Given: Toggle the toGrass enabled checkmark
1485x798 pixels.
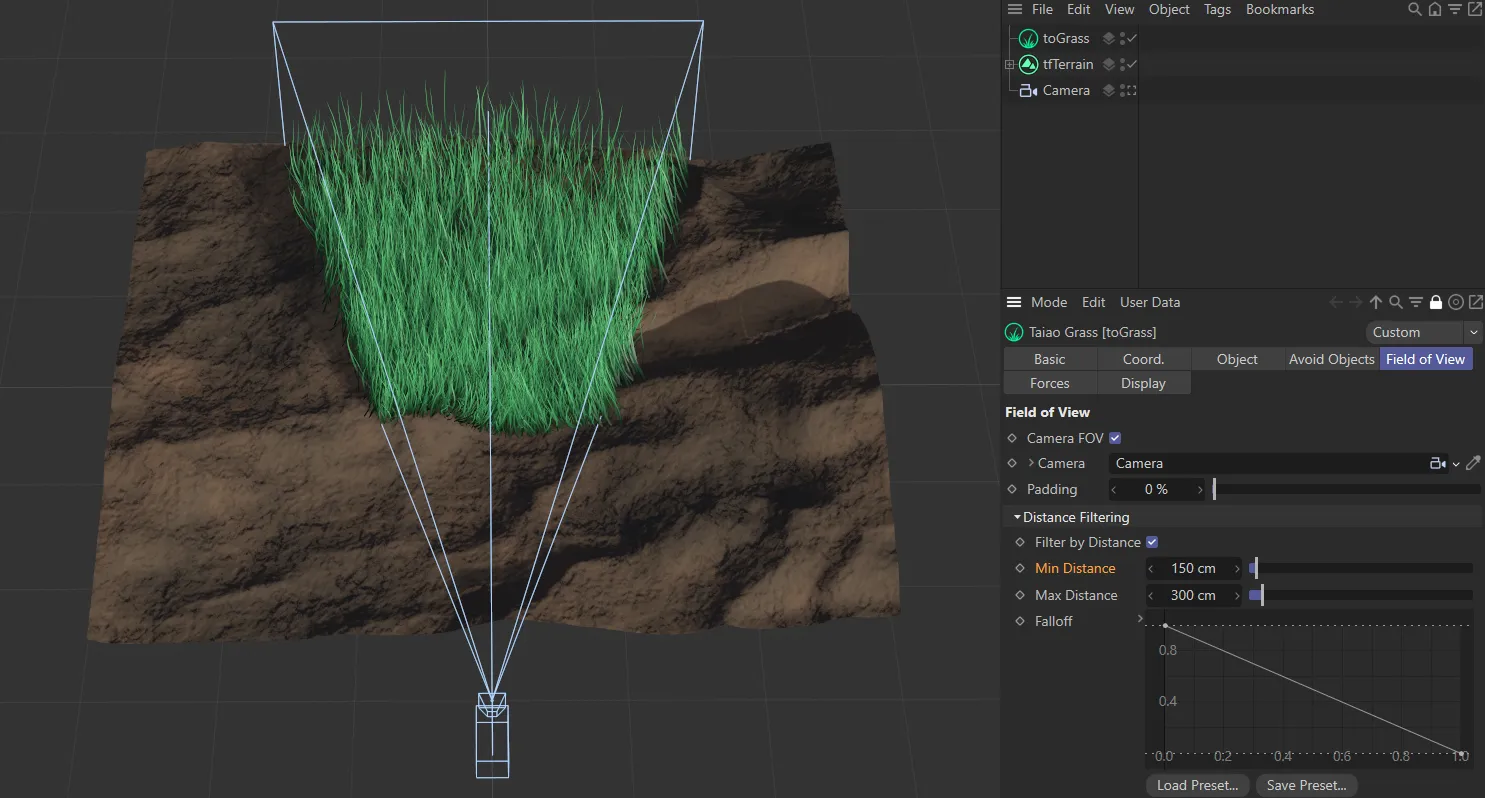Looking at the screenshot, I should coord(1132,39).
